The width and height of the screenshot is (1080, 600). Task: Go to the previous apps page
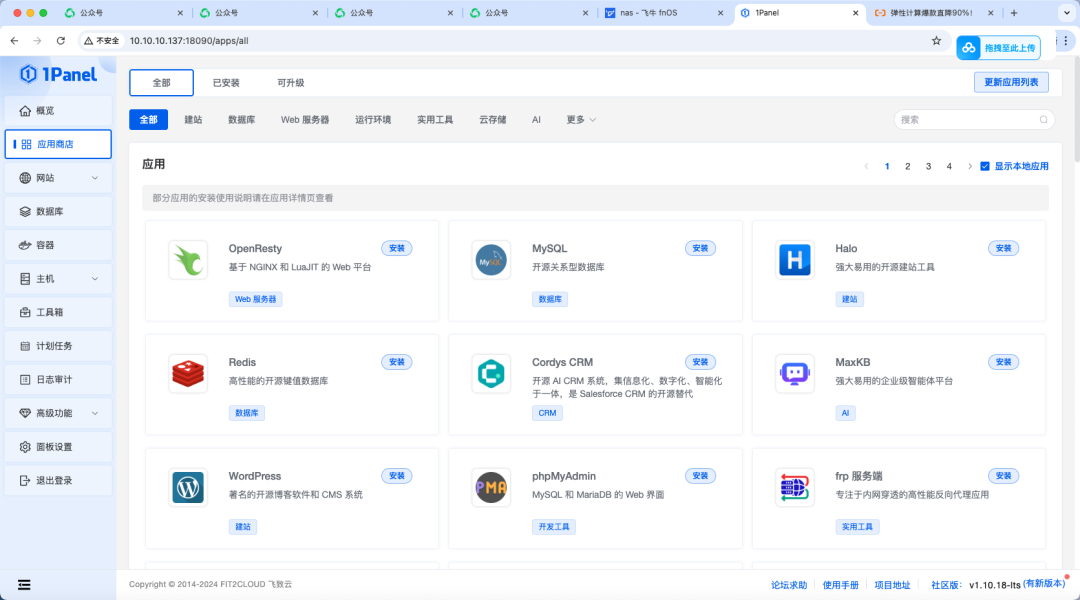pos(866,166)
